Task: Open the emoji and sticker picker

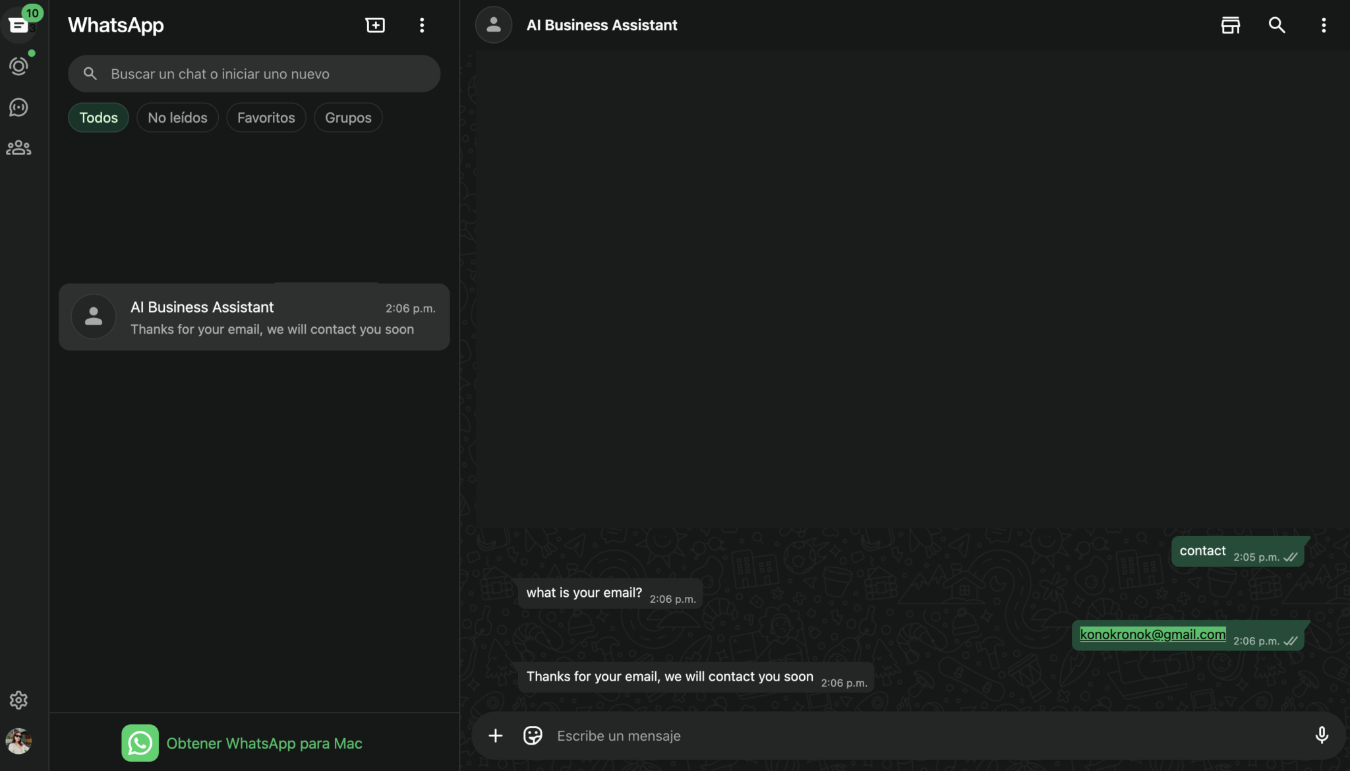Action: [x=533, y=735]
